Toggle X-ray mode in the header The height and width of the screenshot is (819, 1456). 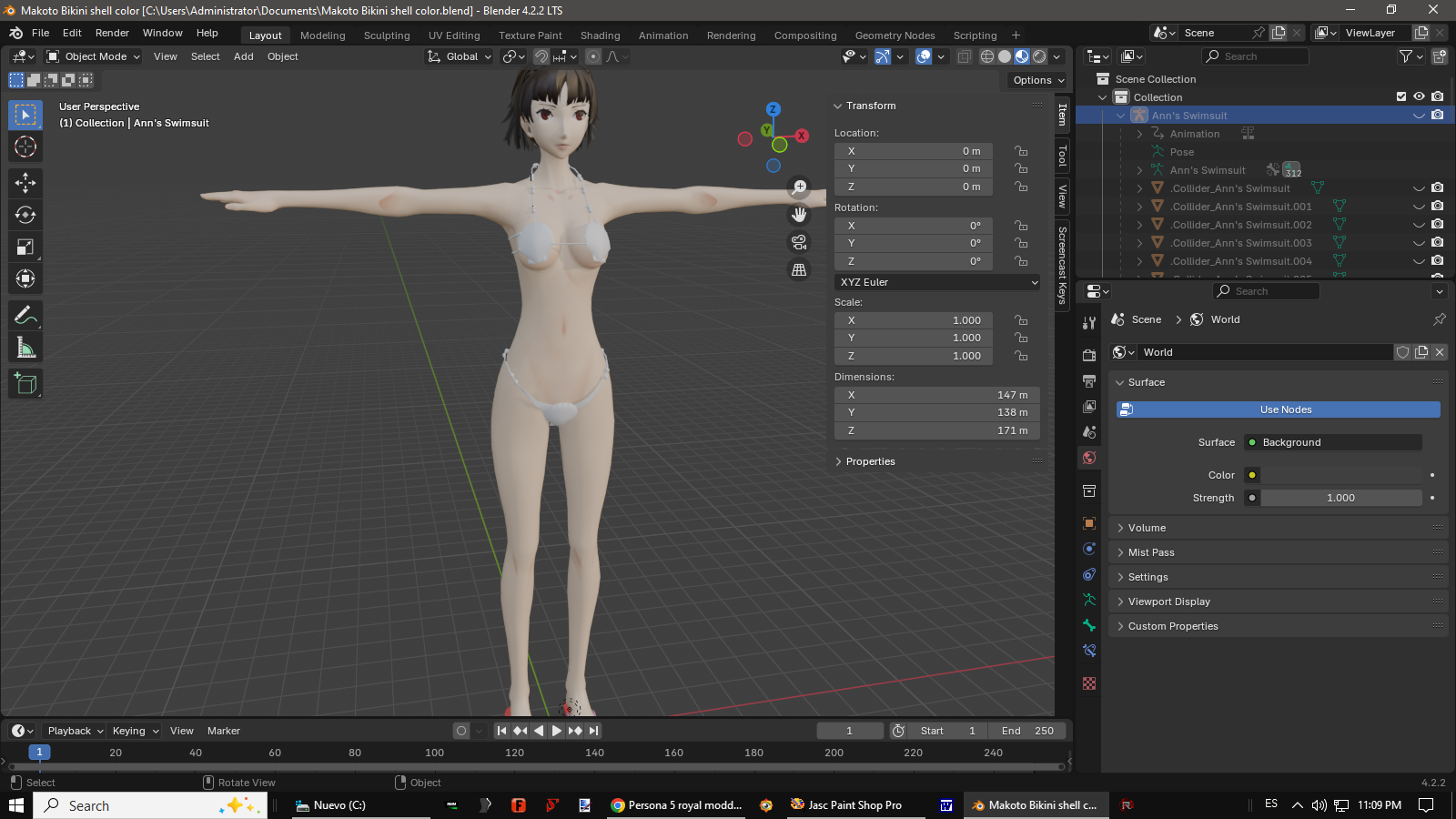(x=964, y=56)
